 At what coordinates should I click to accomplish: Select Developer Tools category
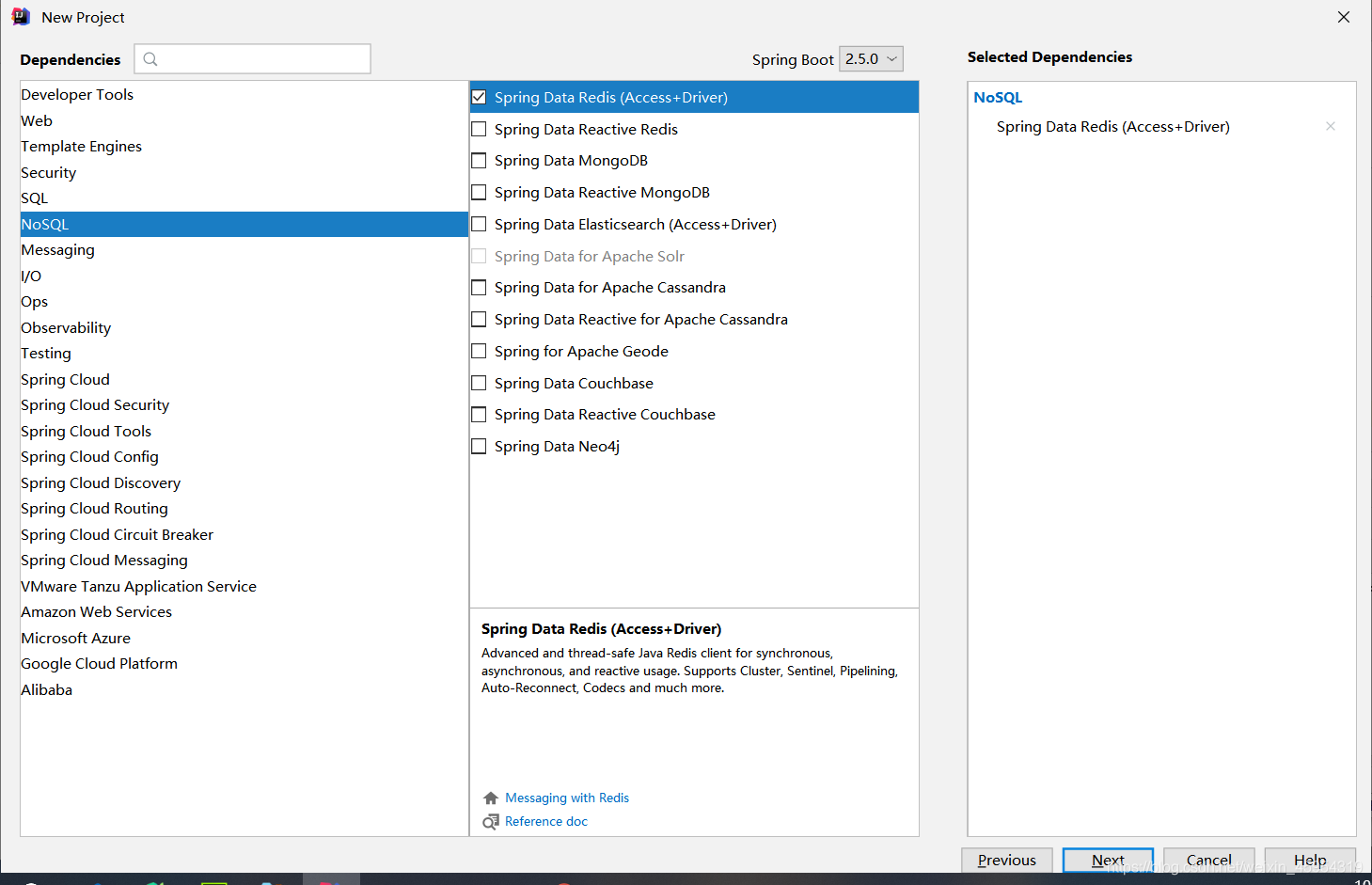(244, 94)
